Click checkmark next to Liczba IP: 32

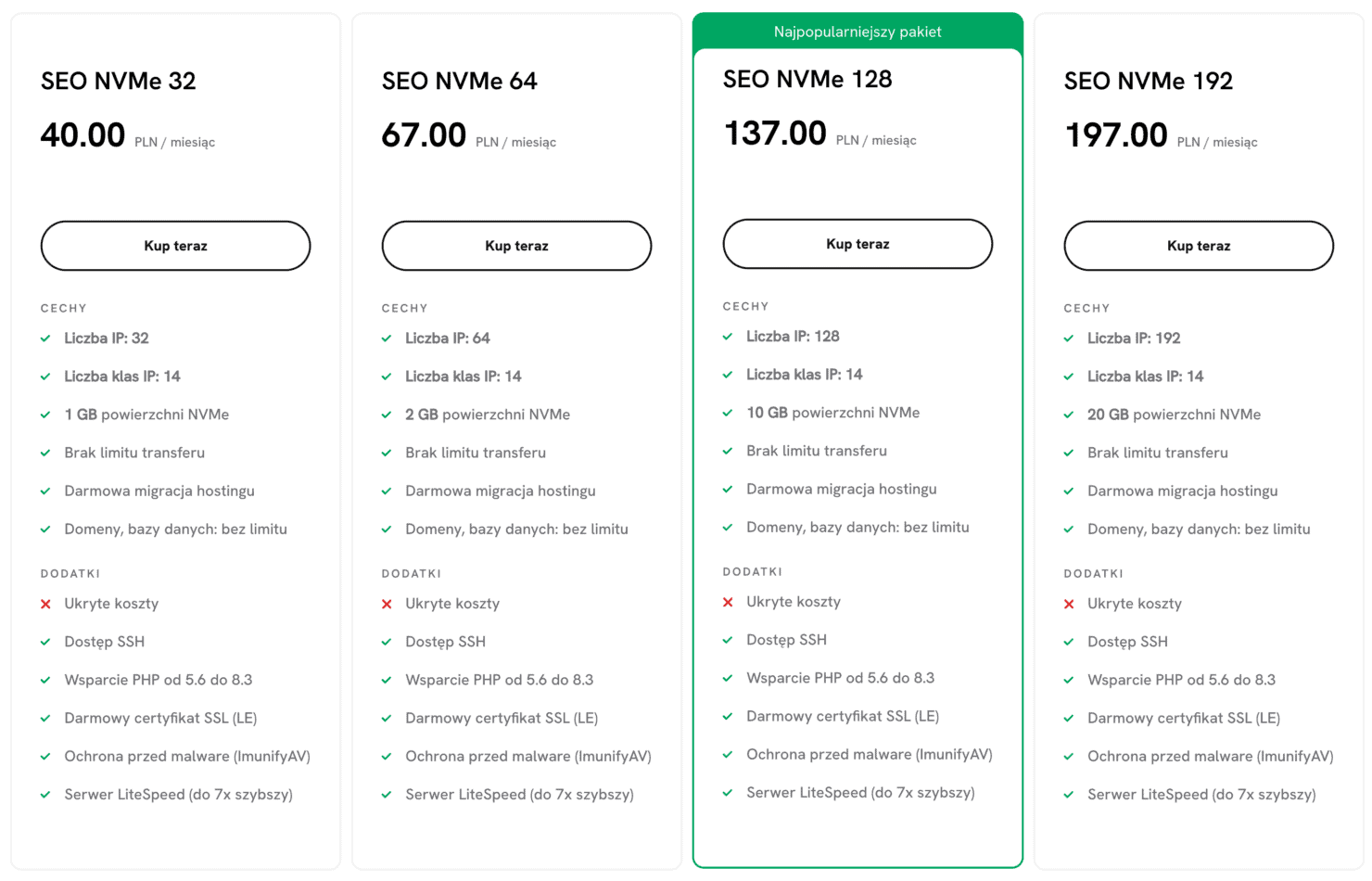[x=45, y=338]
